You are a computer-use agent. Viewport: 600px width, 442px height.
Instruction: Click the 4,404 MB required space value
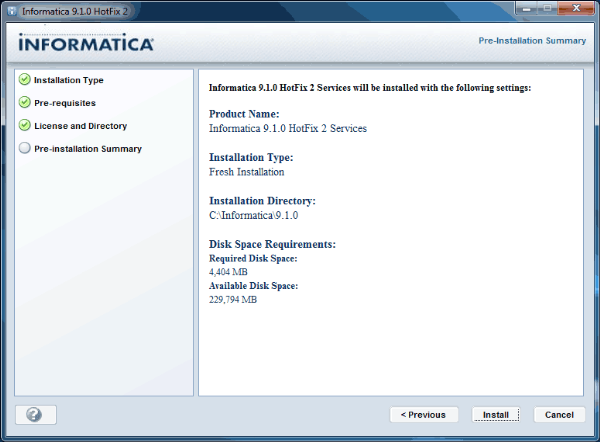228,272
